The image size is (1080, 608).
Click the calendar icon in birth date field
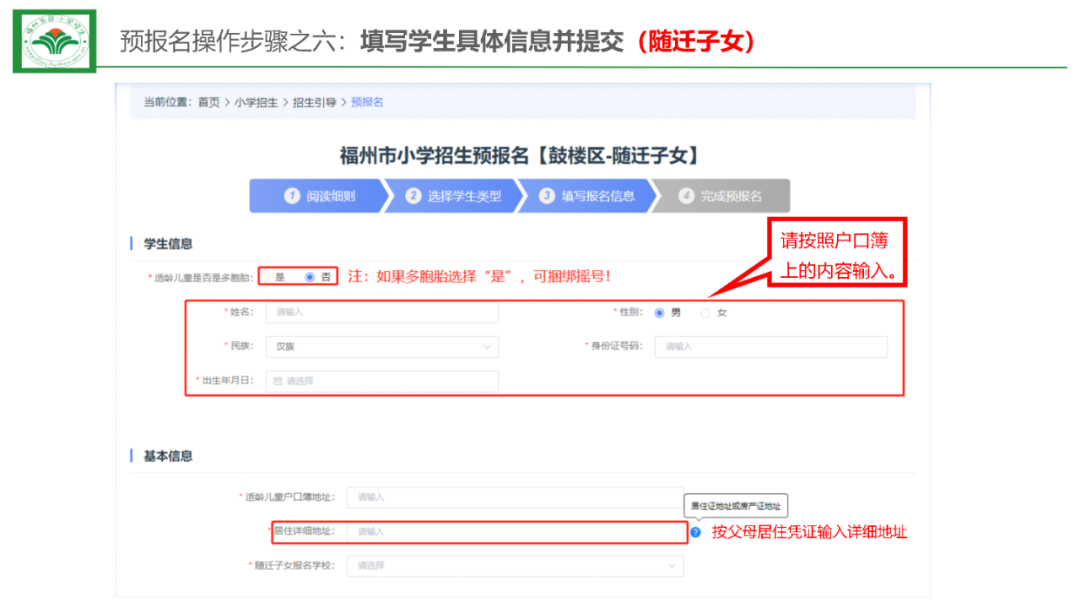click(278, 381)
